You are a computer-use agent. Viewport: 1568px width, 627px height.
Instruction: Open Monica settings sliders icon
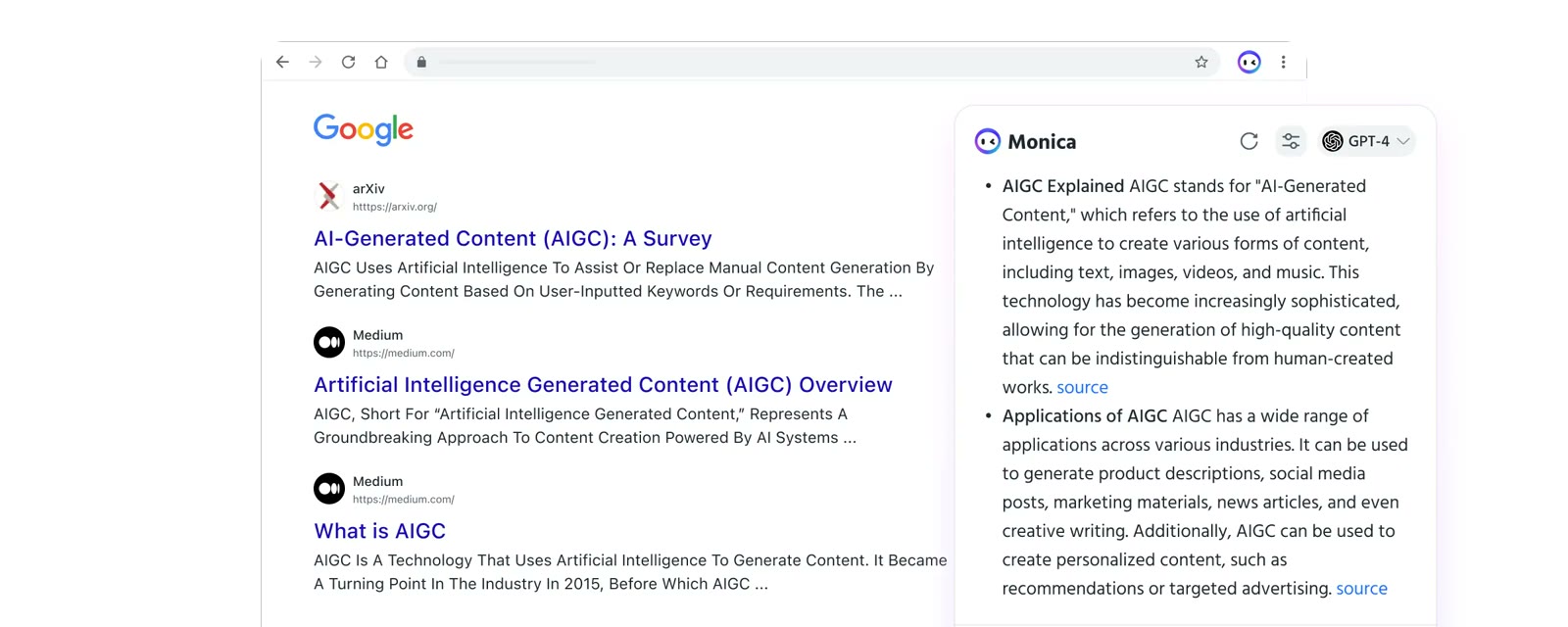click(x=1291, y=141)
